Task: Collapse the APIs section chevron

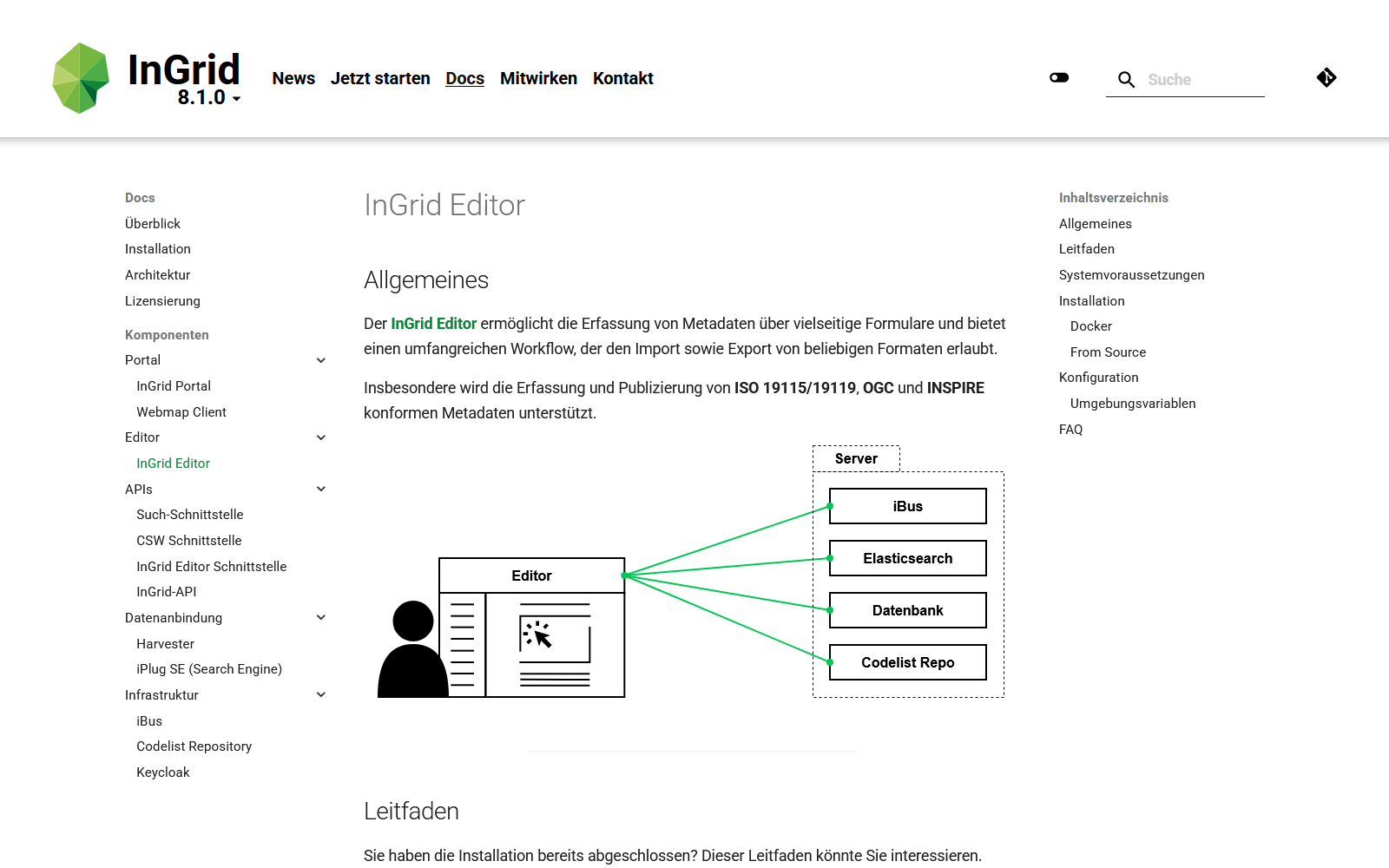Action: click(x=321, y=490)
